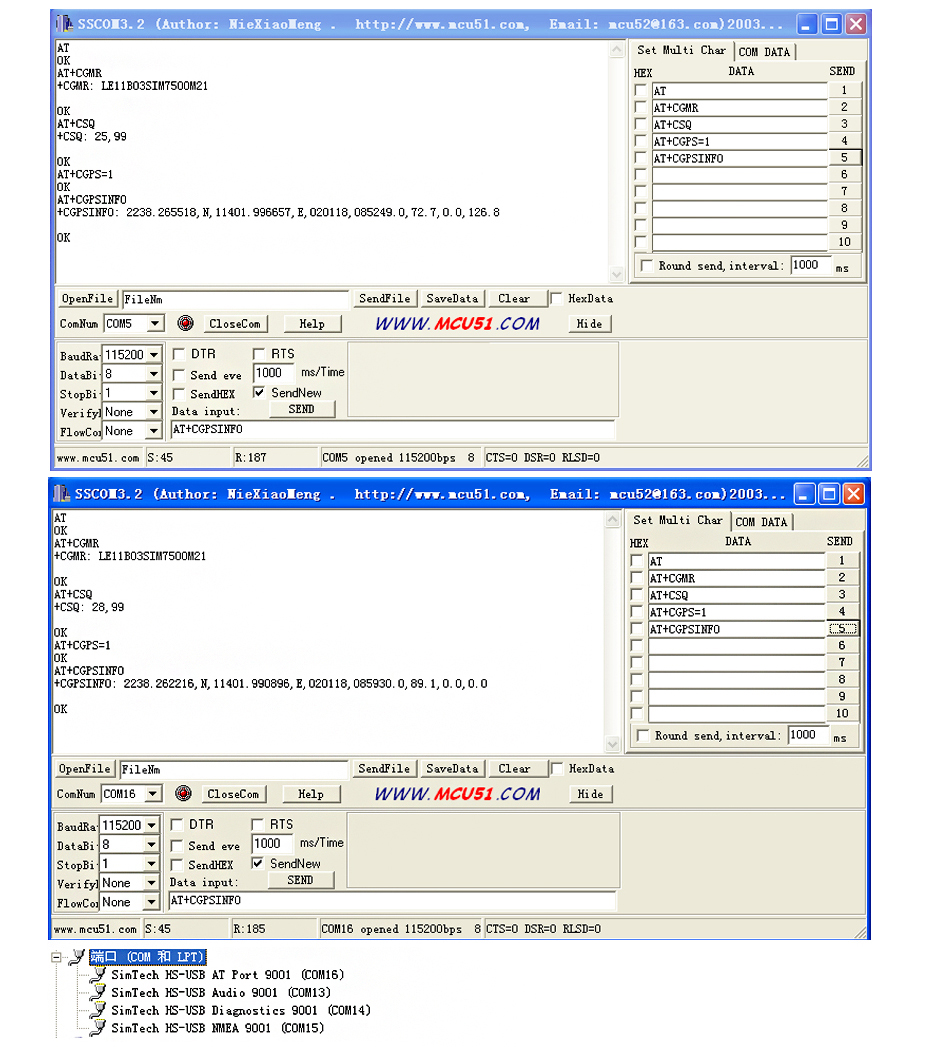This screenshot has height=1047, width=930.
Task: Check Send eve option in the COM16 window
Action: tap(177, 846)
